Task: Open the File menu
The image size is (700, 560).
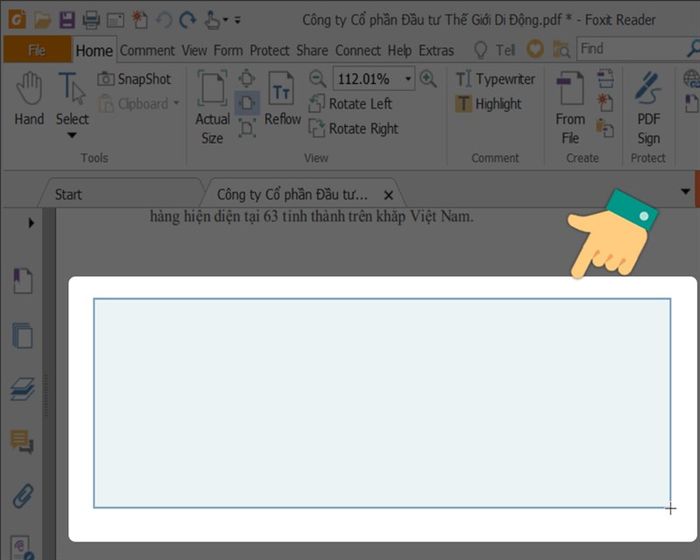Action: tap(37, 50)
